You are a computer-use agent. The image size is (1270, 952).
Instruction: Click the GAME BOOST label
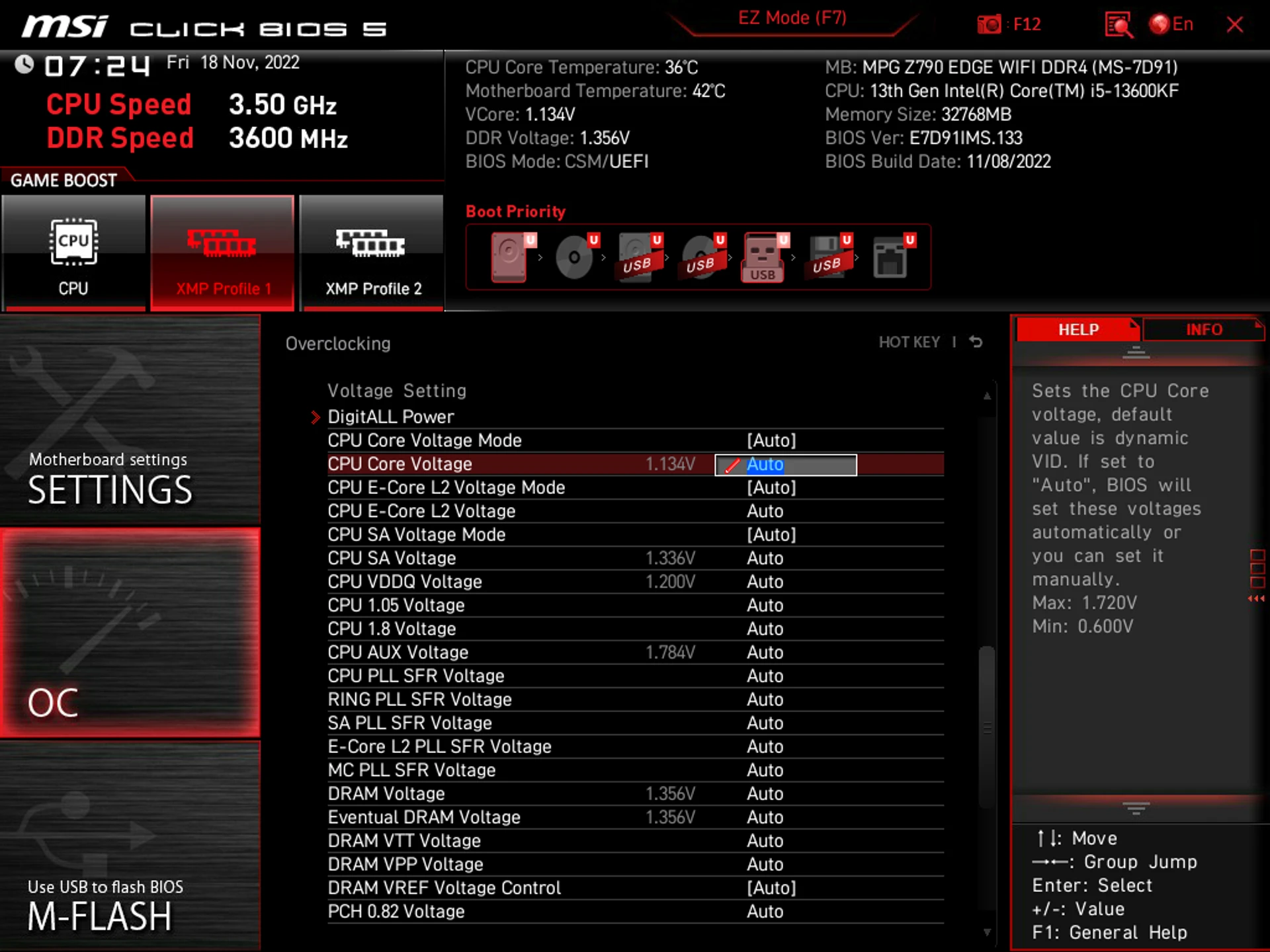(63, 180)
